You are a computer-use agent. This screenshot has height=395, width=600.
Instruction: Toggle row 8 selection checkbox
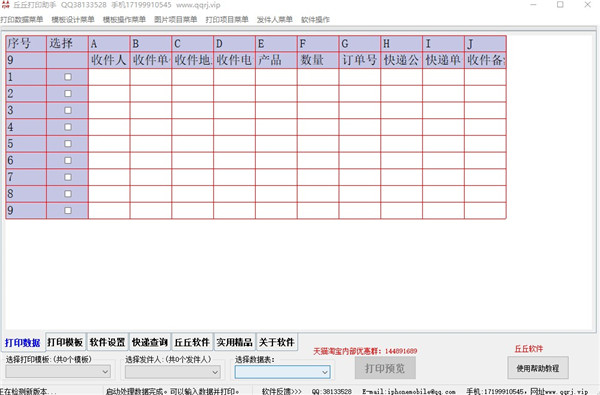[68, 194]
